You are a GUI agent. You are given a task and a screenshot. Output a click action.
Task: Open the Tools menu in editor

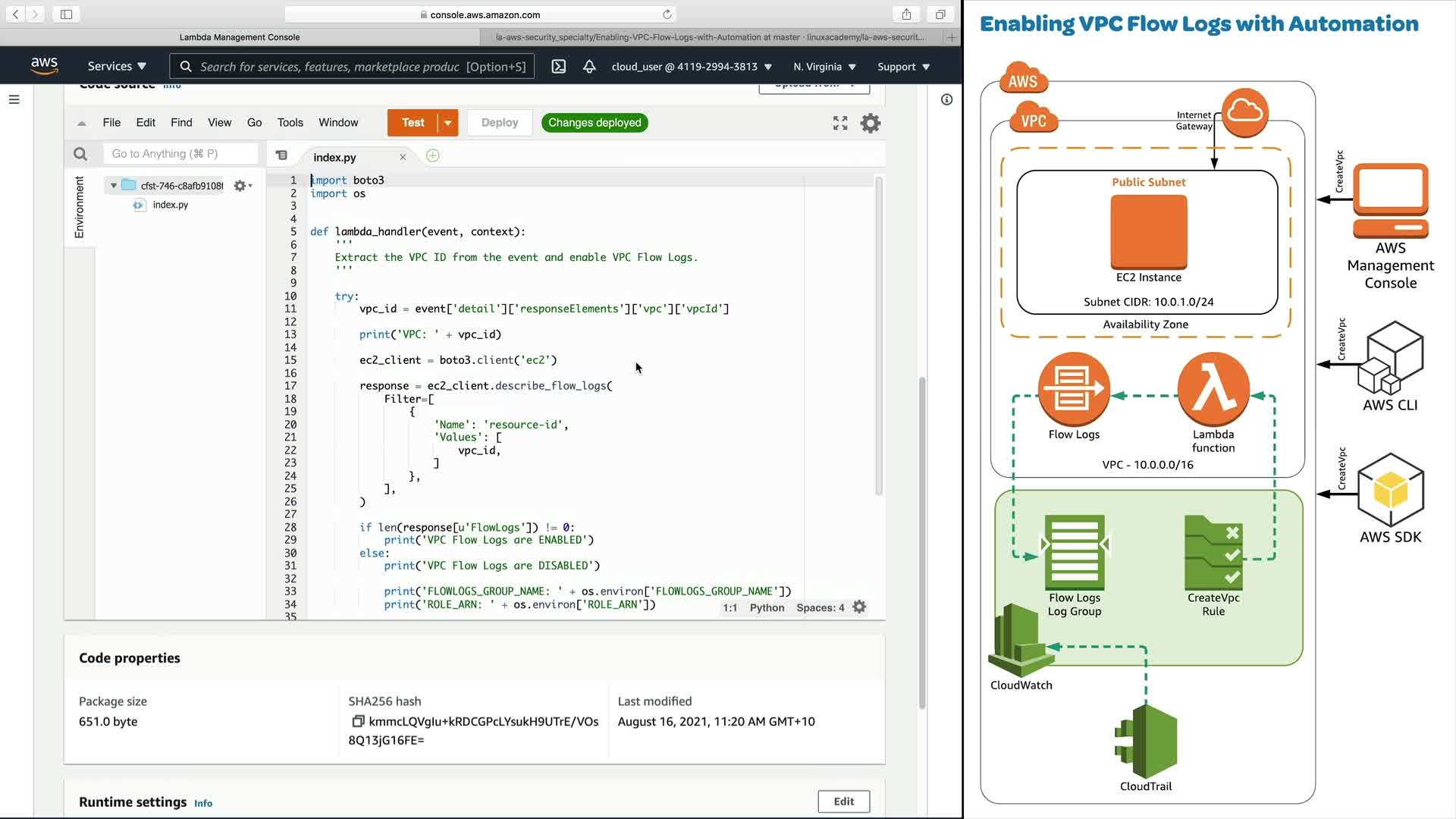click(x=290, y=123)
